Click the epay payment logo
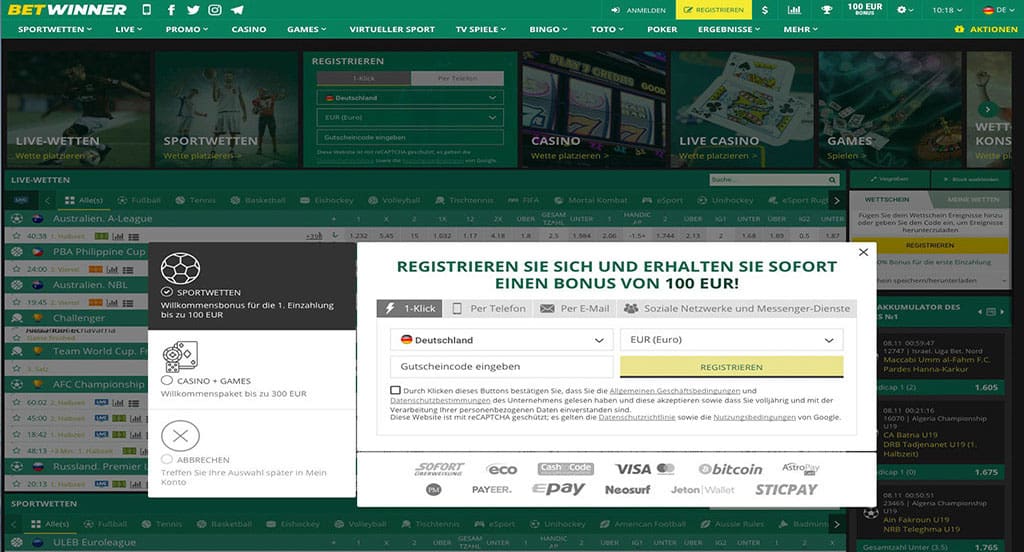The width and height of the screenshot is (1024, 552). point(558,489)
